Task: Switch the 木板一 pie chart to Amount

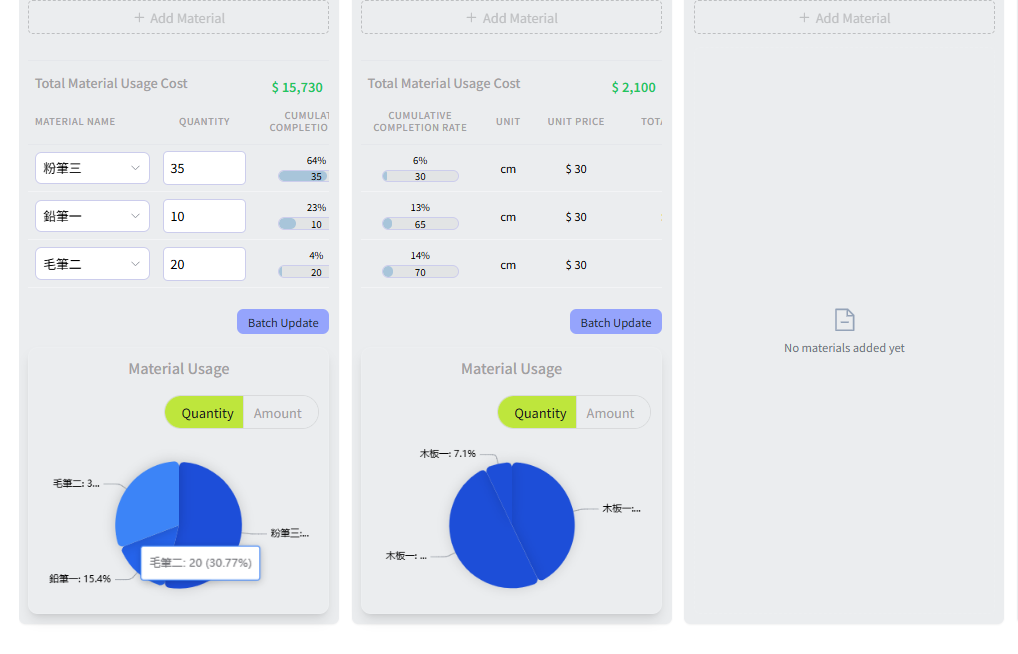Action: point(610,413)
